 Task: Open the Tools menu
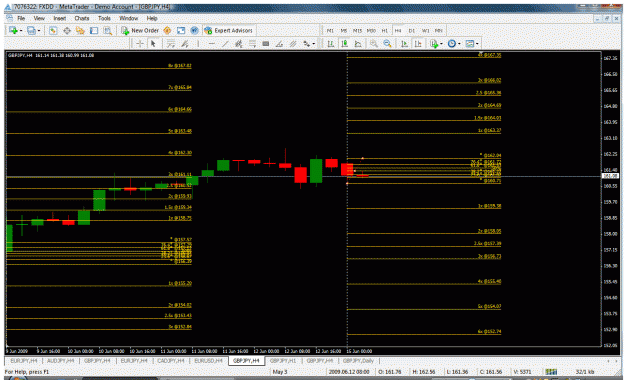pos(104,18)
